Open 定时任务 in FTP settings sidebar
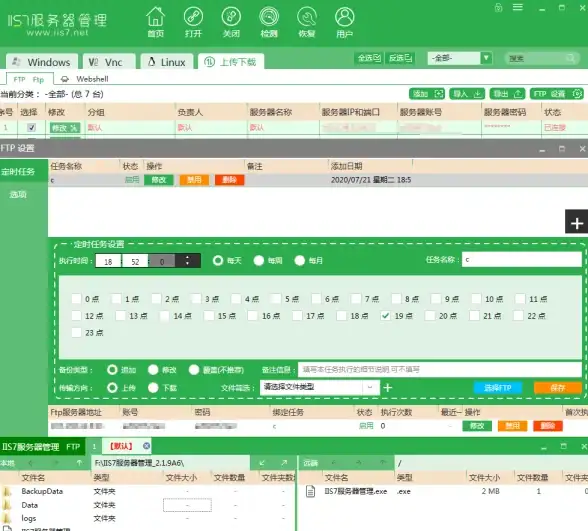Screen dimensions: 588x531 point(24,172)
